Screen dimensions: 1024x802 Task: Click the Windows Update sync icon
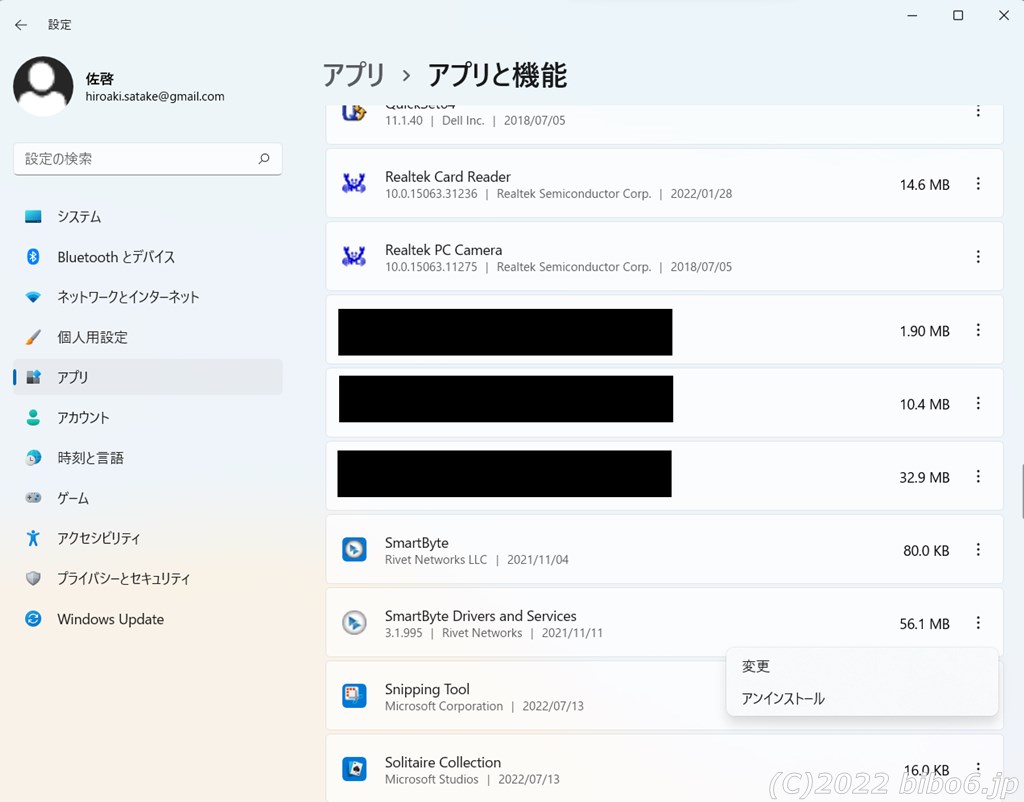click(x=33, y=618)
